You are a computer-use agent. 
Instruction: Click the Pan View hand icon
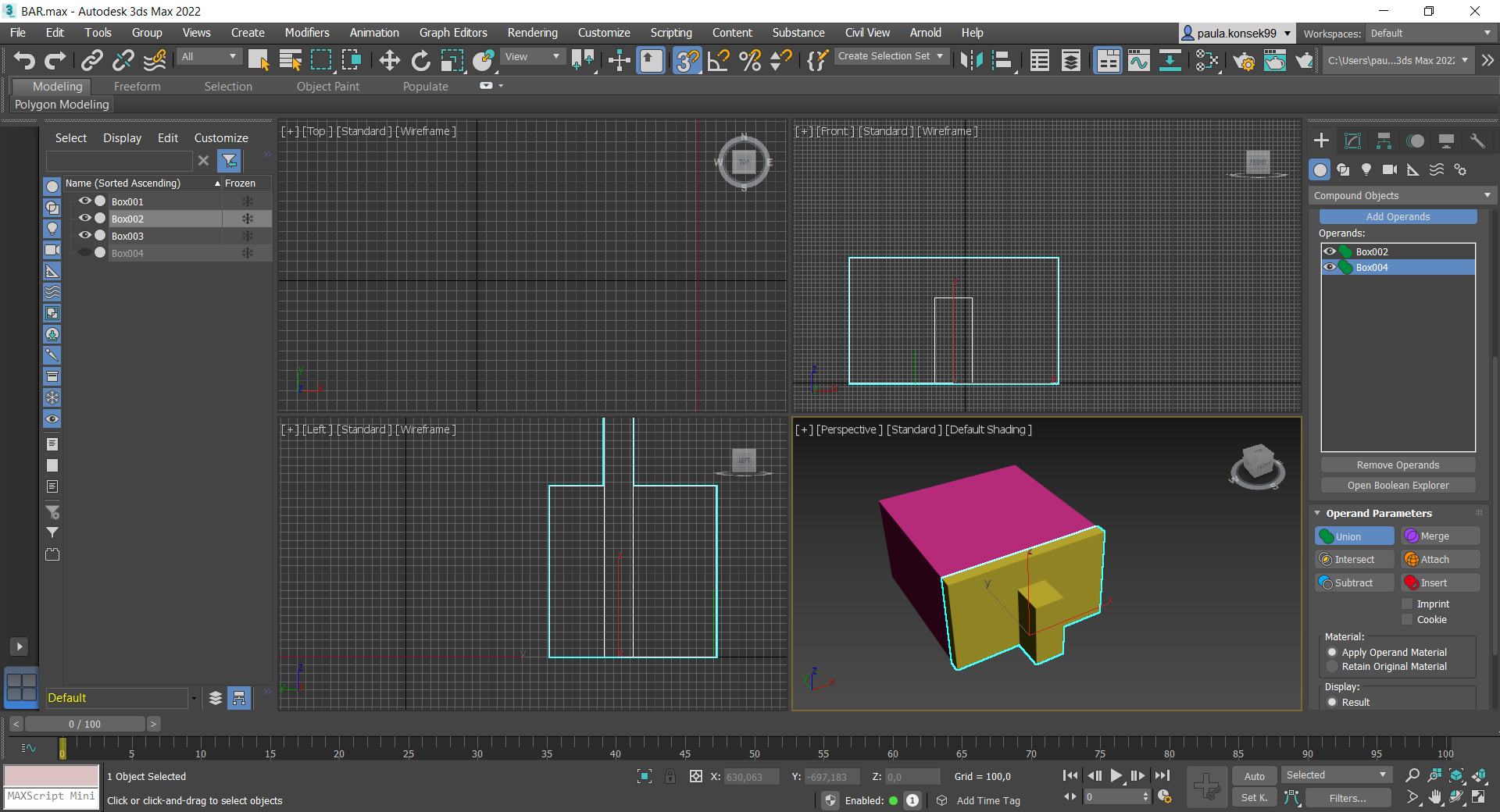[1435, 797]
